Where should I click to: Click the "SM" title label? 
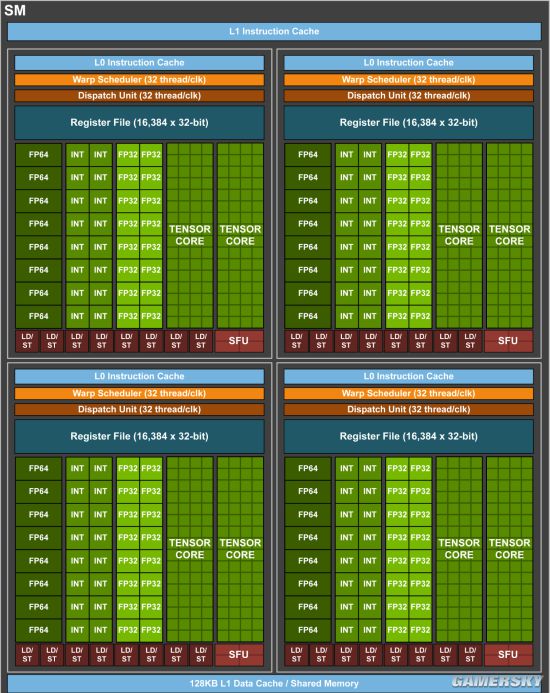(15, 10)
